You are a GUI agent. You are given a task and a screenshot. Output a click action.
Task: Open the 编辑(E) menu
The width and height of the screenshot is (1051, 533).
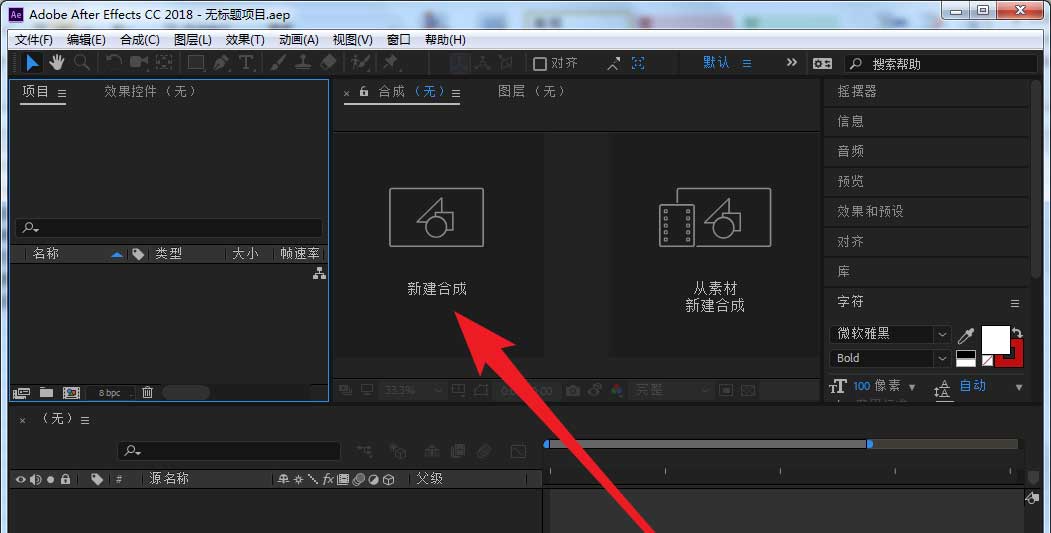[x=86, y=40]
